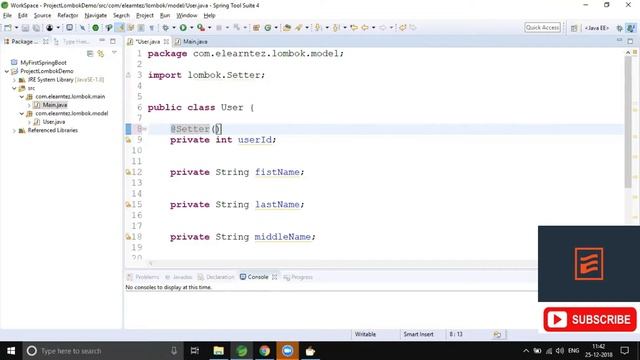The image size is (640, 360).
Task: Click the Open Type folder icon
Action: (287, 28)
